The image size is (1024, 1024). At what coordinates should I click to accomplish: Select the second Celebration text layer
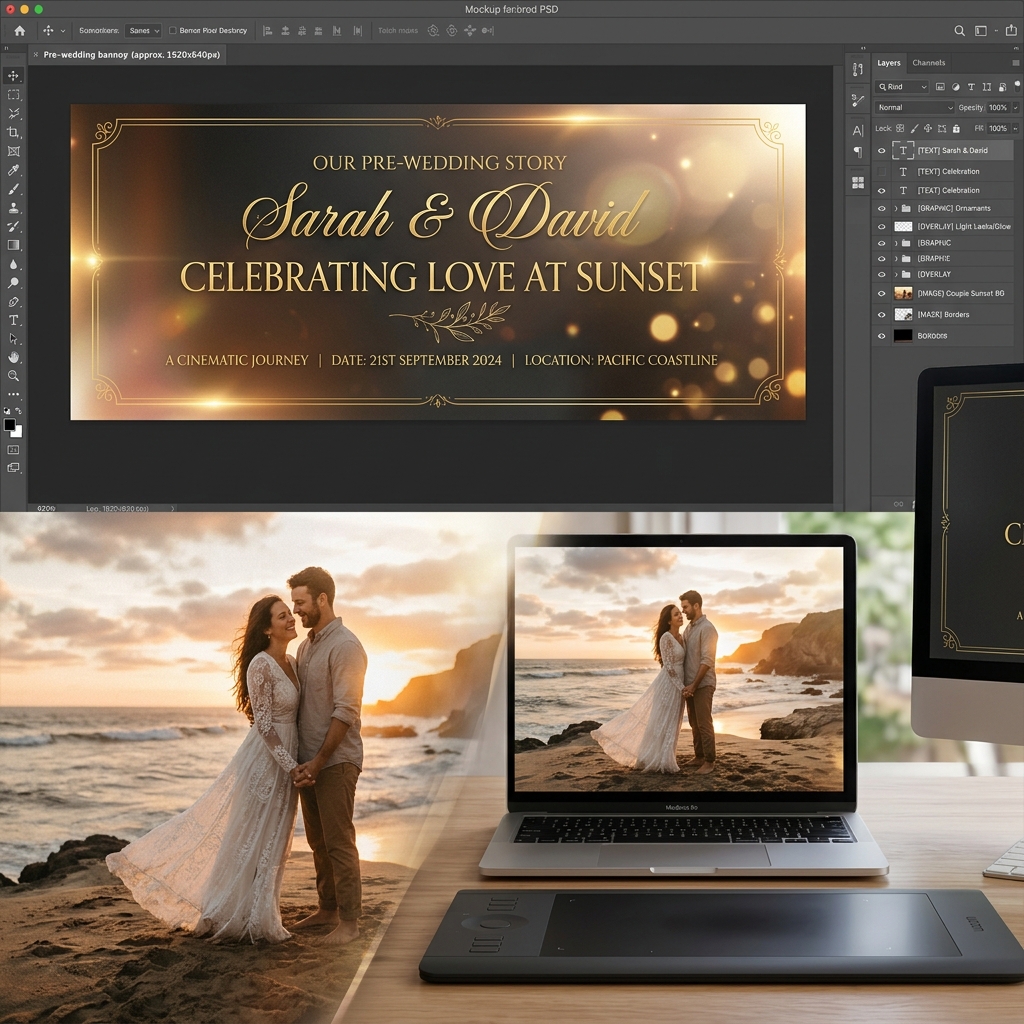tap(943, 191)
